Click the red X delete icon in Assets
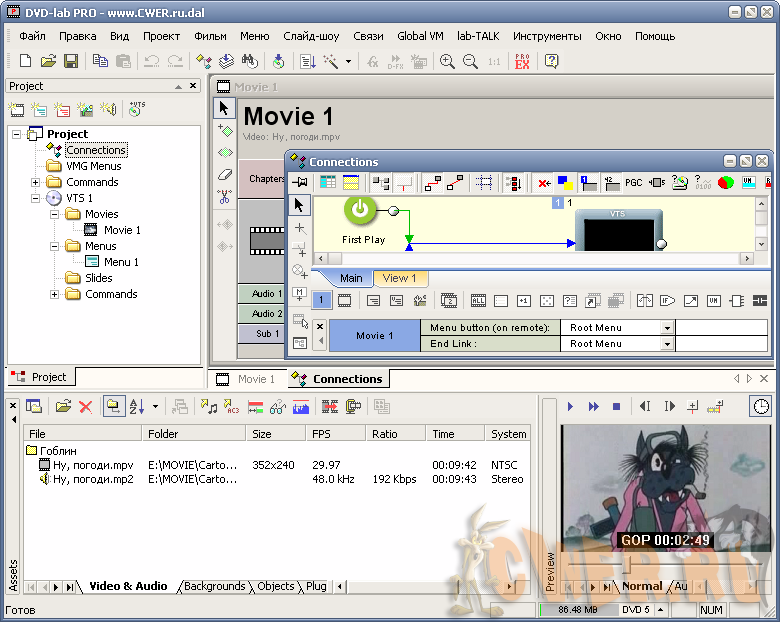Image resolution: width=780 pixels, height=622 pixels. (x=85, y=406)
